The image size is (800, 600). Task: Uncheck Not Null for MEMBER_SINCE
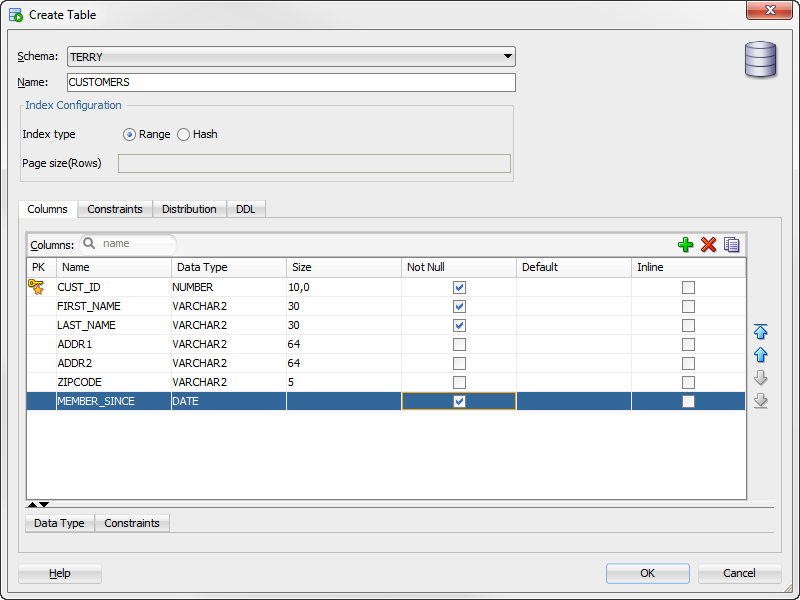459,402
